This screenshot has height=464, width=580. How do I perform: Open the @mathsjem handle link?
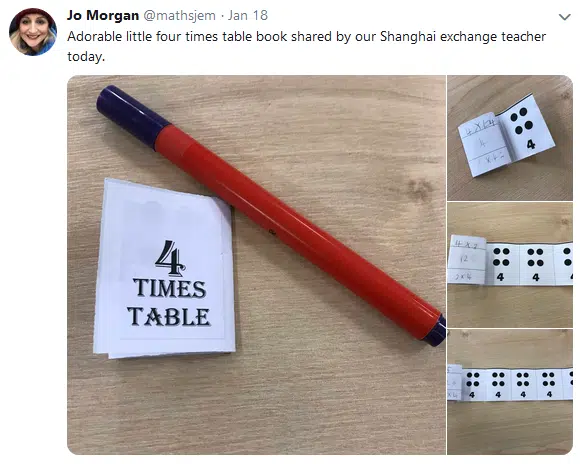click(x=179, y=16)
